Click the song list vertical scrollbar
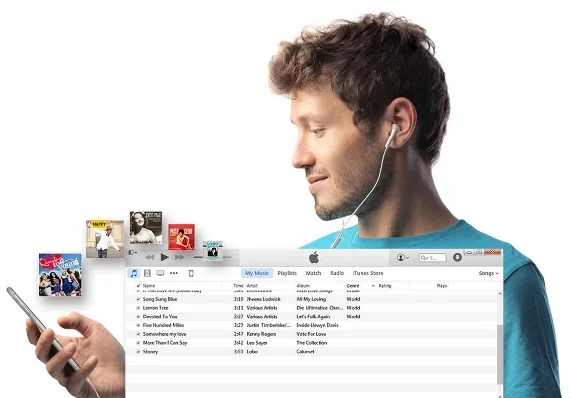572x398 pixels. pos(500,354)
